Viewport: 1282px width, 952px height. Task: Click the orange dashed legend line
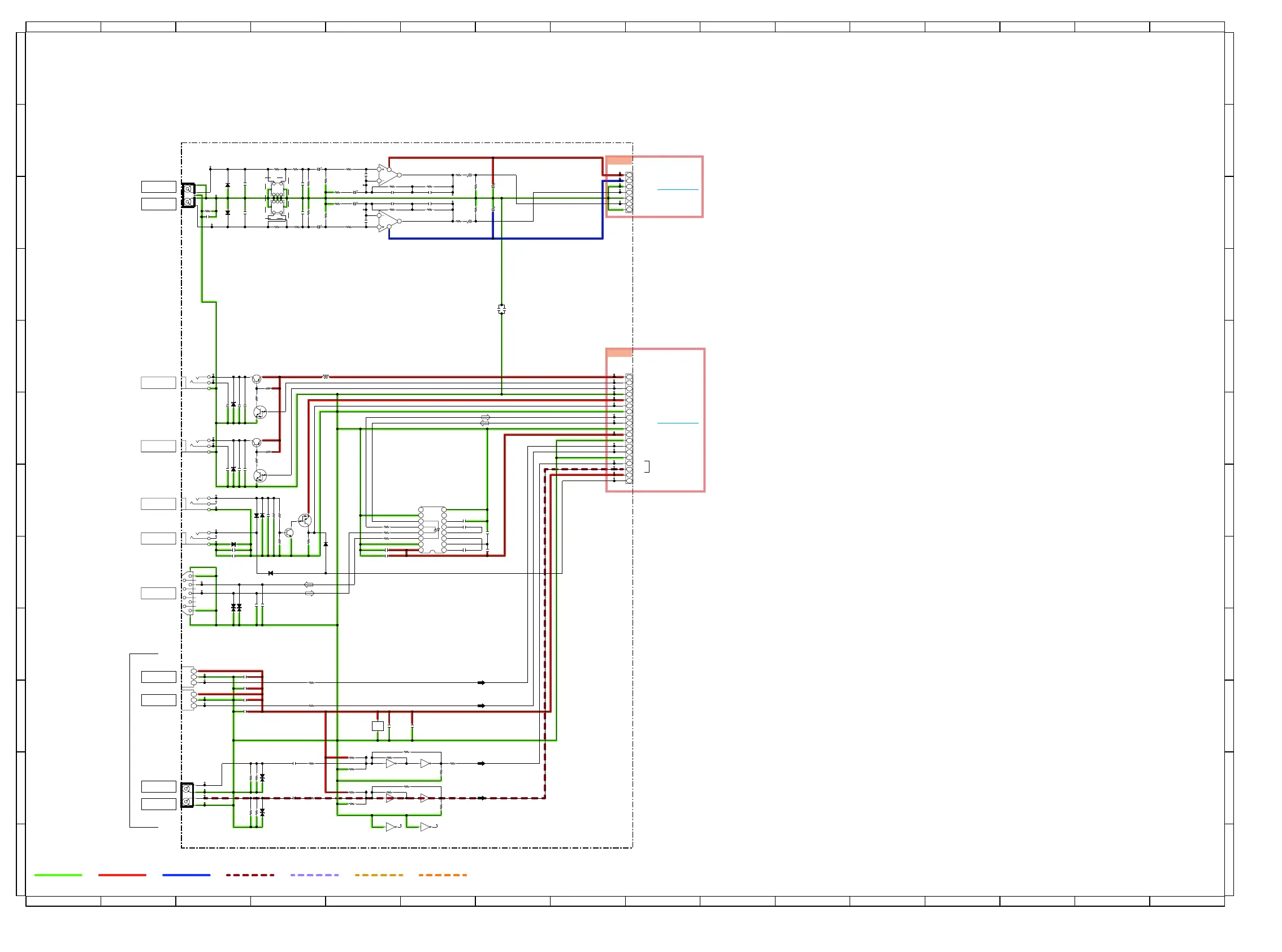[443, 875]
